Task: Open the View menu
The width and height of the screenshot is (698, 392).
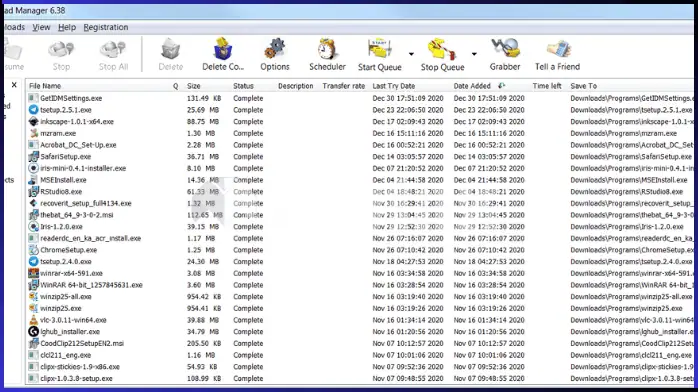Action: 41,27
